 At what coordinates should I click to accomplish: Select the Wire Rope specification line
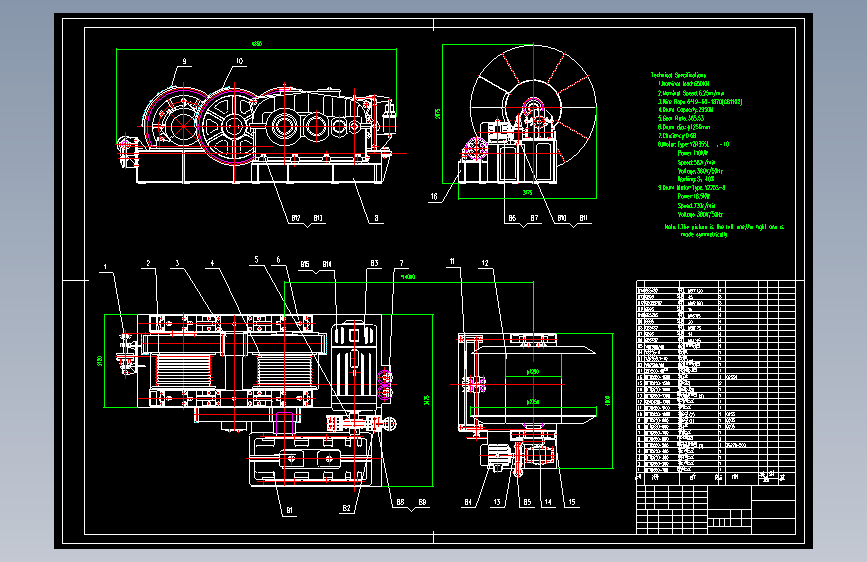(x=699, y=102)
